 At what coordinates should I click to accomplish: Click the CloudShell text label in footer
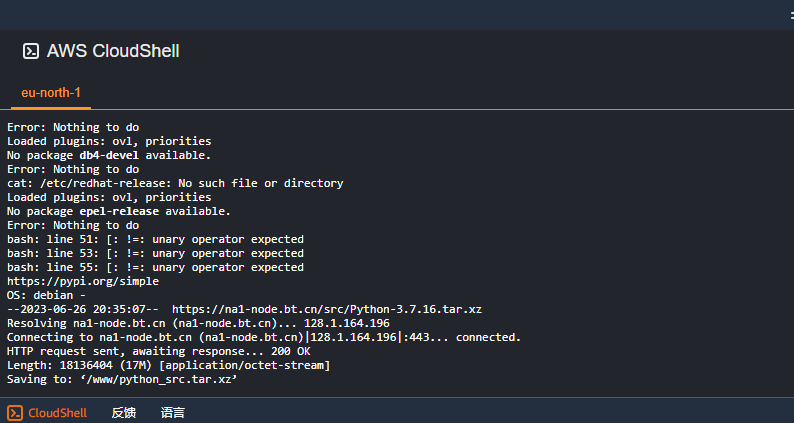coord(57,413)
